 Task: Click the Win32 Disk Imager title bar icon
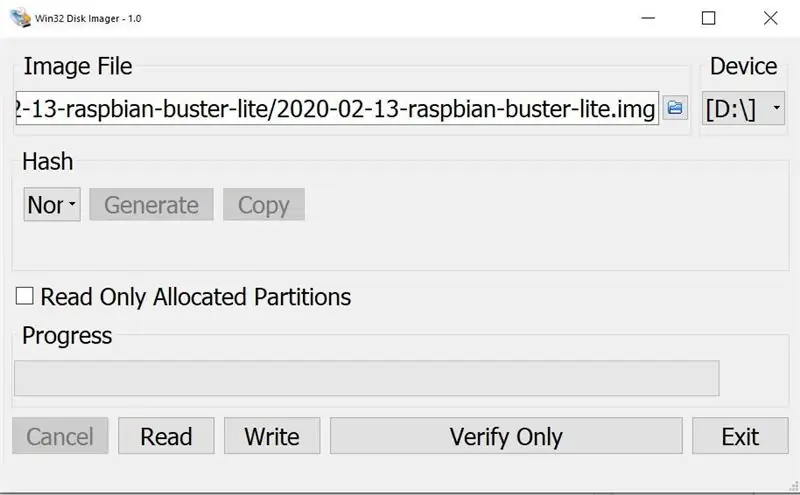tap(20, 18)
